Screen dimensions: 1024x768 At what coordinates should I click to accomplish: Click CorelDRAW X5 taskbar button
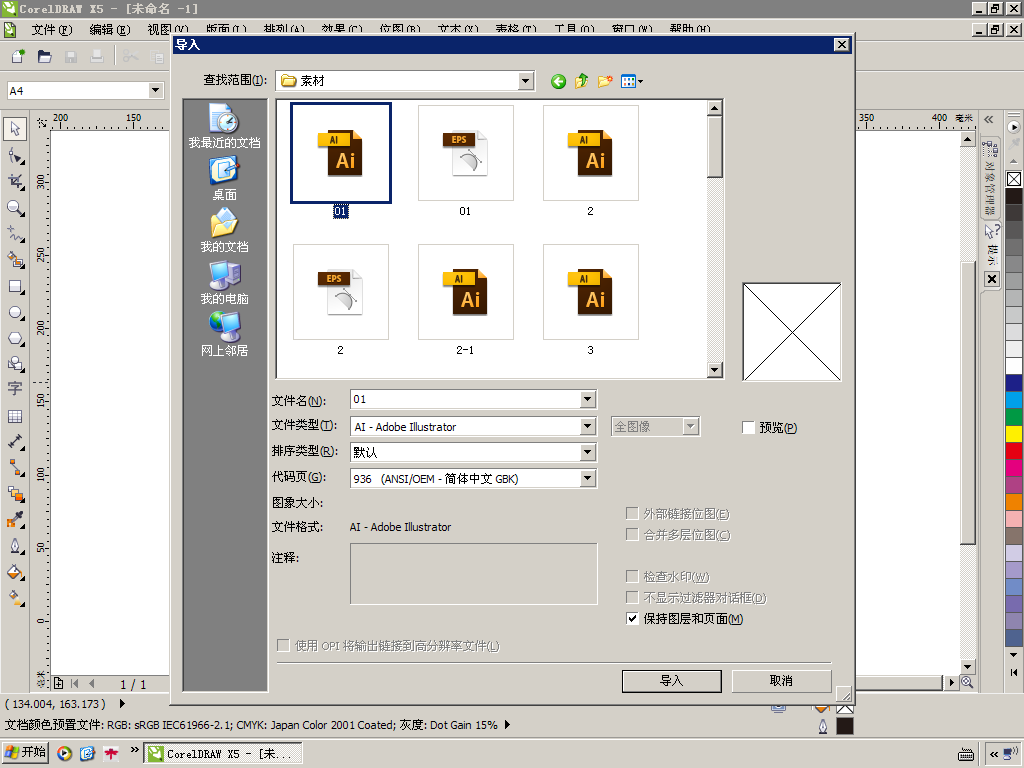point(223,754)
